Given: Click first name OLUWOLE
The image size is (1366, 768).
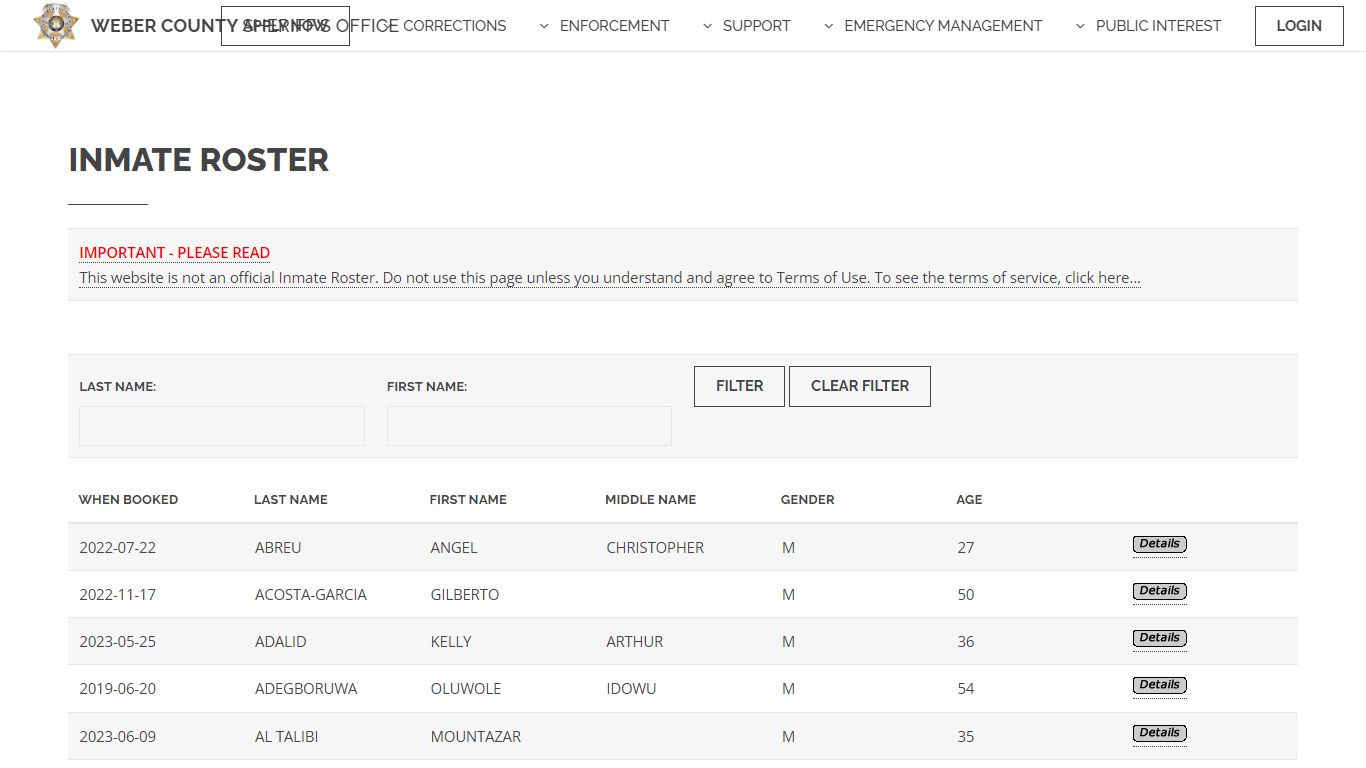Looking at the screenshot, I should pos(466,689).
